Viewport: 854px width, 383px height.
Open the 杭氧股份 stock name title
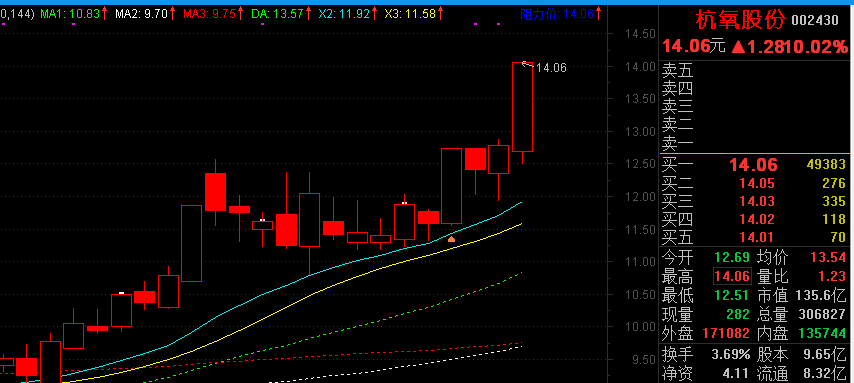741,21
